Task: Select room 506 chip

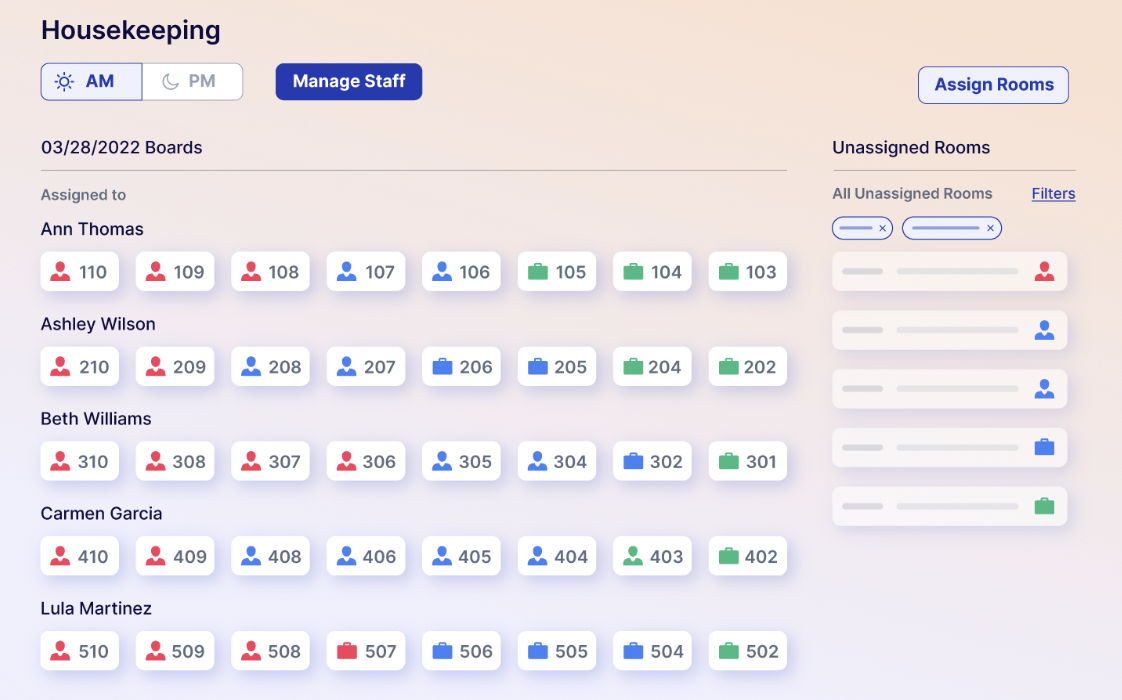Action: point(462,651)
